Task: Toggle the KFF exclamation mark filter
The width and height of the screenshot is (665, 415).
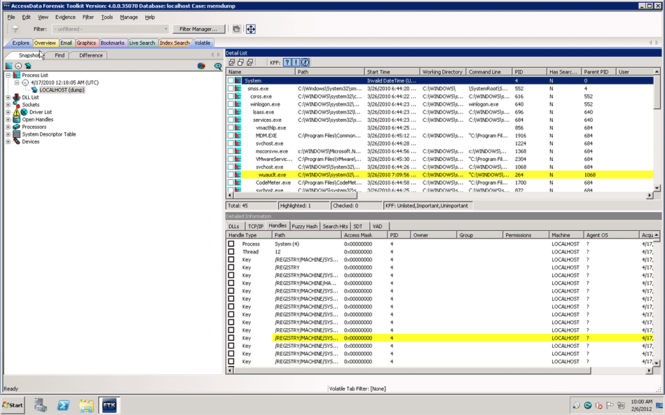Action: pyautogui.click(x=296, y=62)
